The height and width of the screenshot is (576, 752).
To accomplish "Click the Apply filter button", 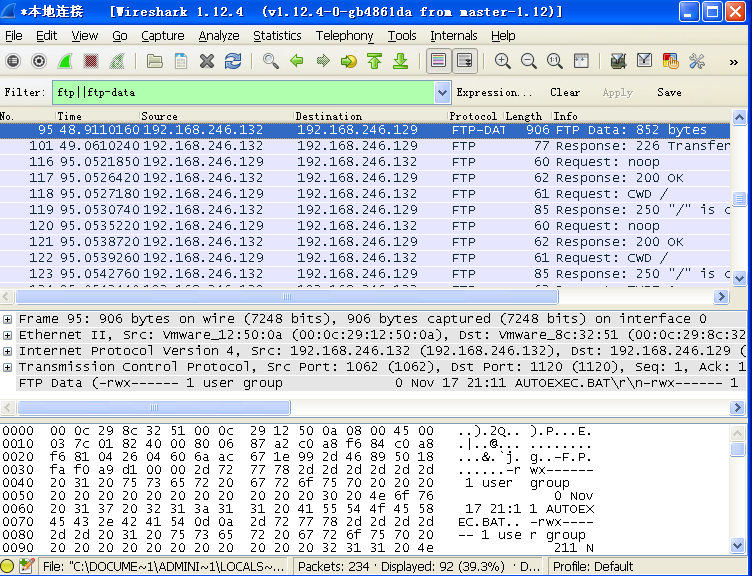I will [x=618, y=93].
